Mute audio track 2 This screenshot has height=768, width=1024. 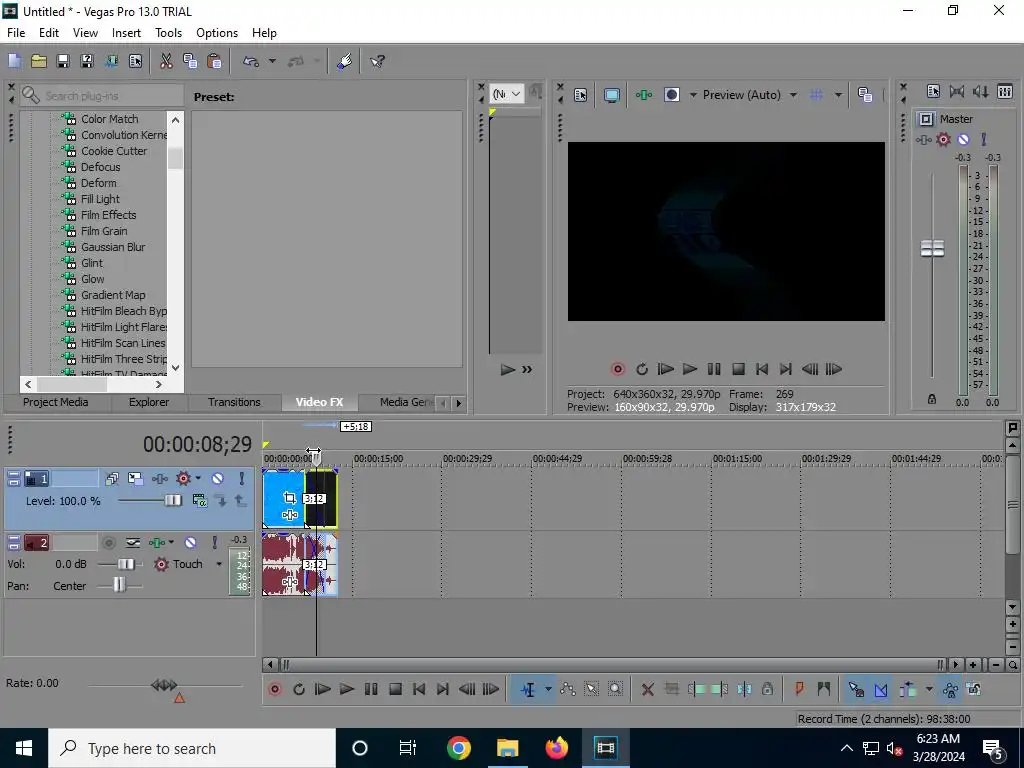click(x=190, y=543)
